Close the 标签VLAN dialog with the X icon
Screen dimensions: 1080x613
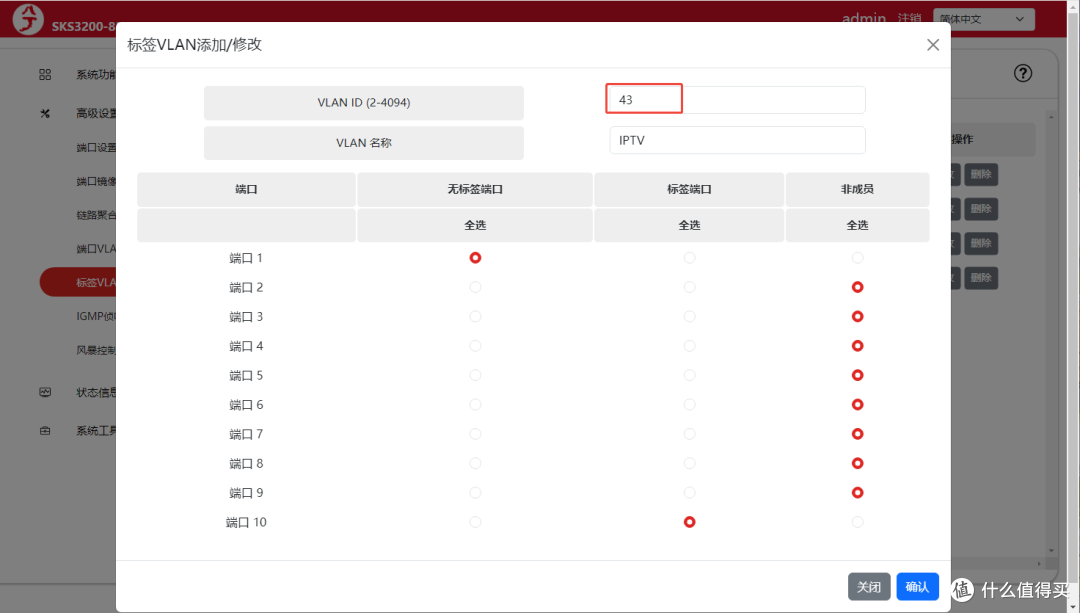coord(933,45)
